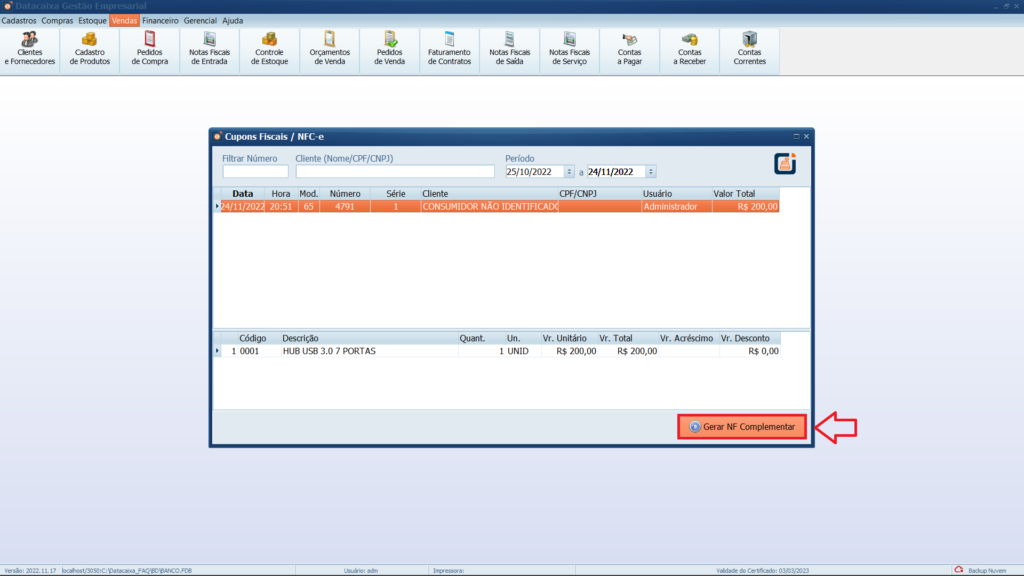The image size is (1024, 576).
Task: Open the Financeiro menu
Action: [160, 20]
